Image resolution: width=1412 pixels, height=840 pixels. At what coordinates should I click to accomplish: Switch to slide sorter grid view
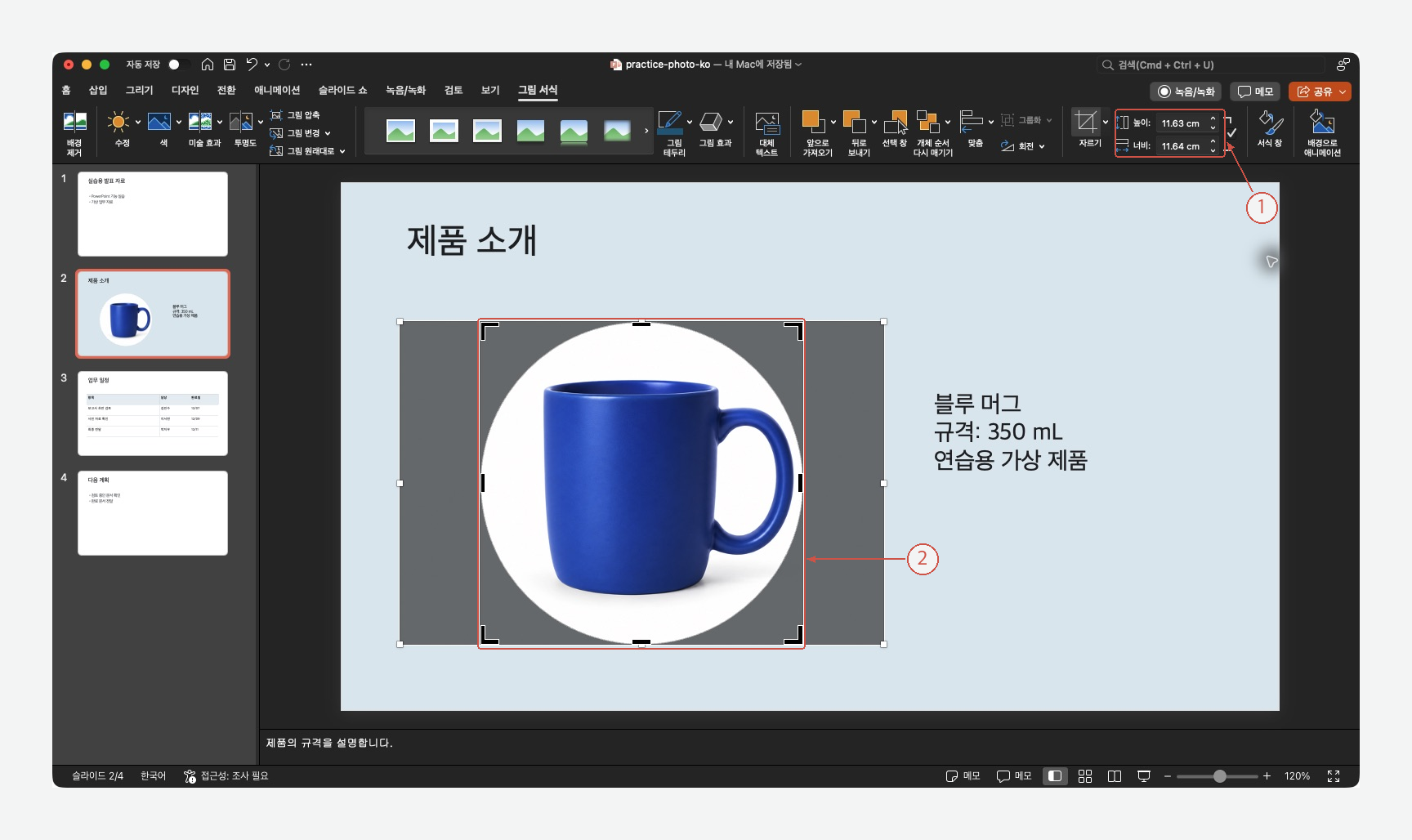tap(1085, 776)
